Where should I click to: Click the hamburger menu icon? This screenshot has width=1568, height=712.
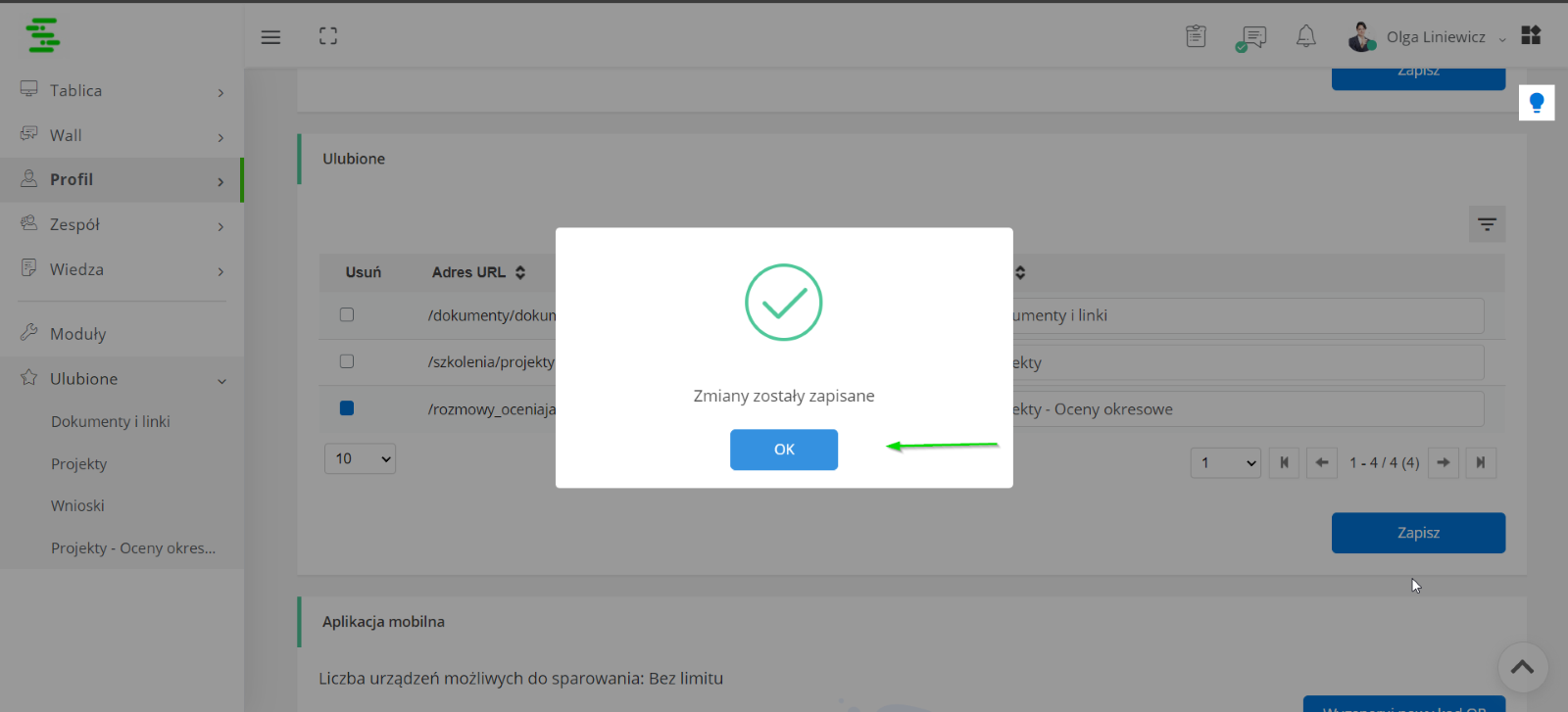(x=270, y=37)
